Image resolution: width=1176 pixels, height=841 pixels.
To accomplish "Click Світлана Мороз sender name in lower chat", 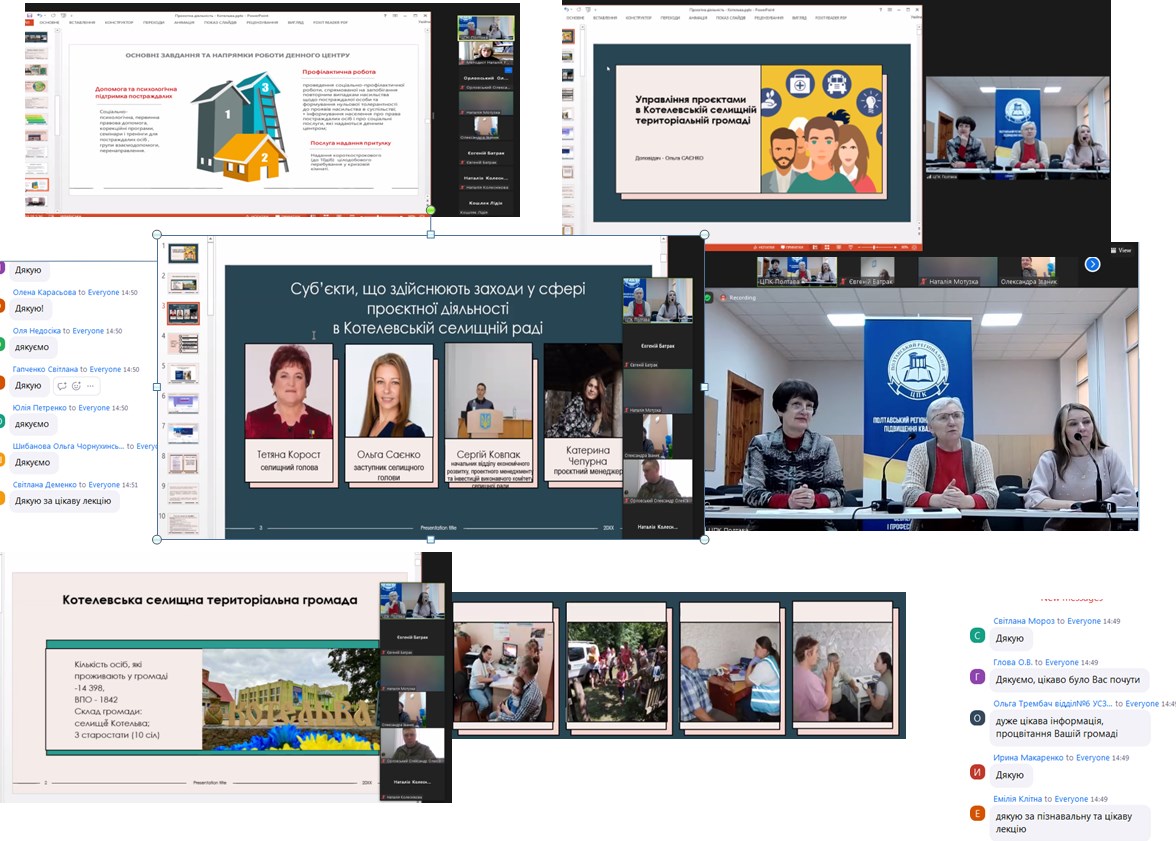I will (1024, 621).
